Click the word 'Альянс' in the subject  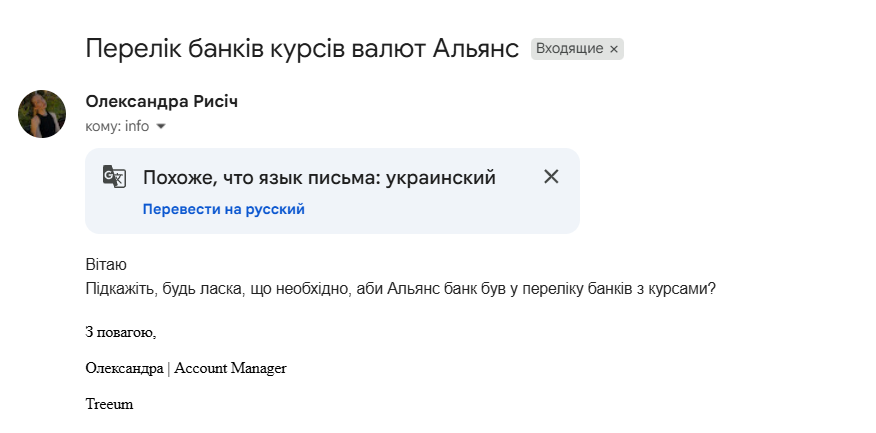tap(475, 48)
